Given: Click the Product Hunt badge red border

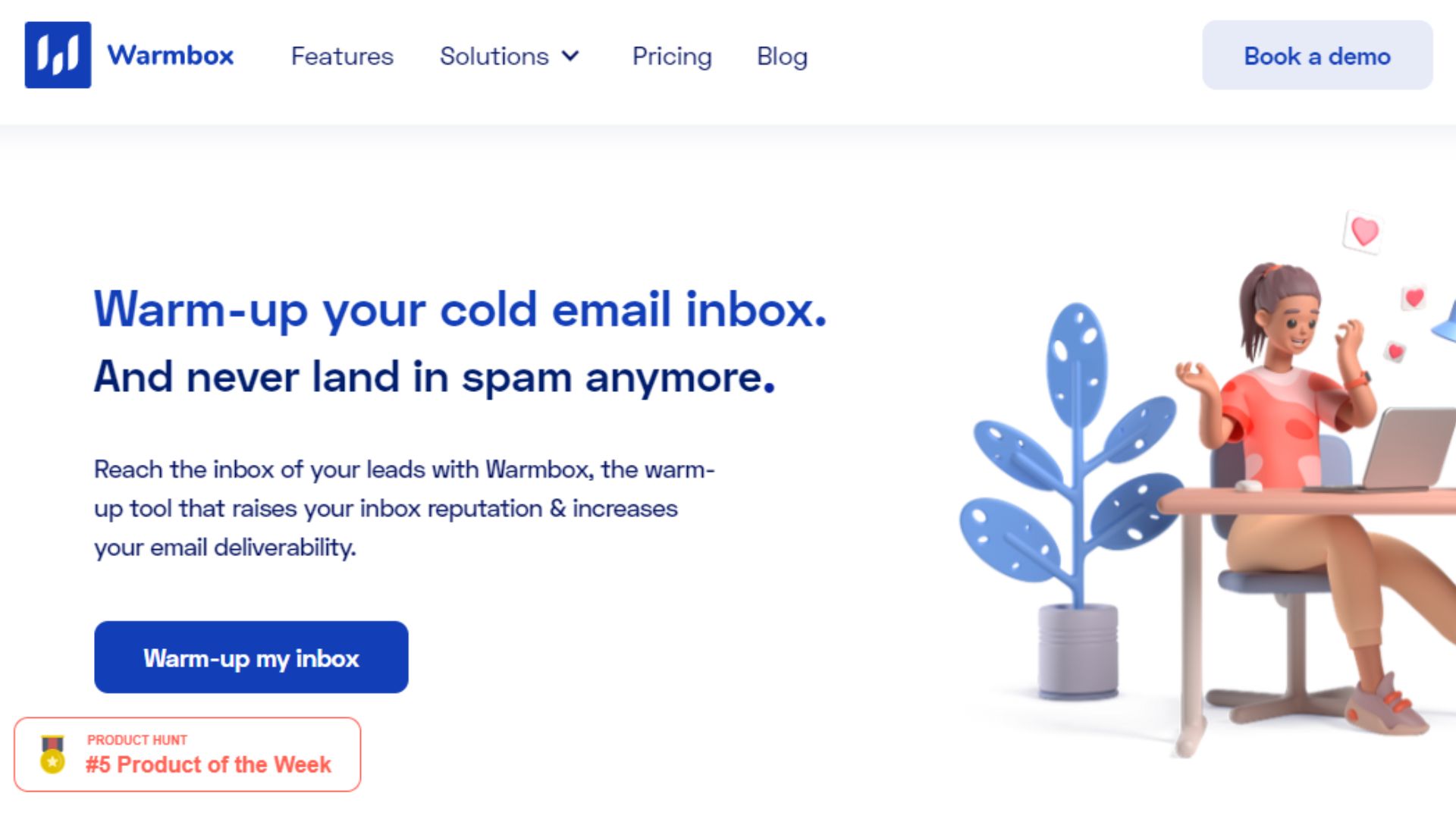Looking at the screenshot, I should 188,753.
